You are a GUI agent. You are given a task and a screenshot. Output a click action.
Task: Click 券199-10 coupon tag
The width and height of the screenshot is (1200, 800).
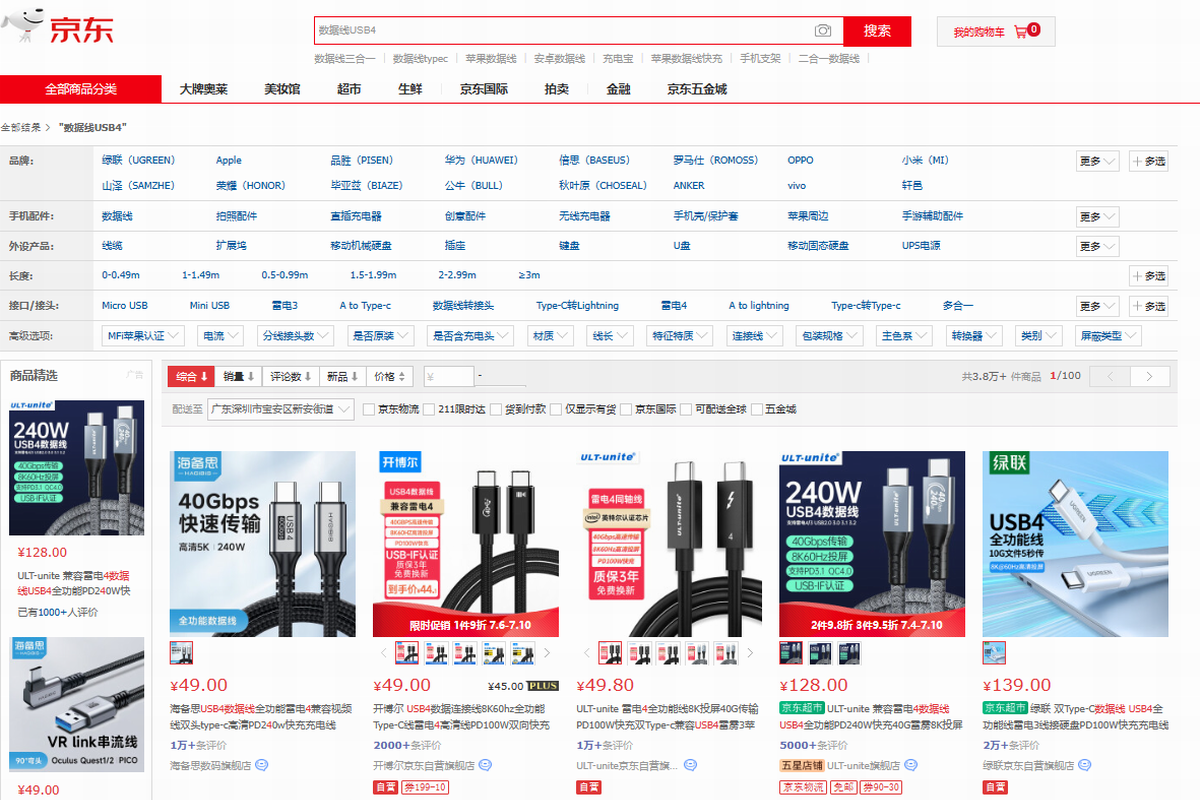tap(425, 787)
